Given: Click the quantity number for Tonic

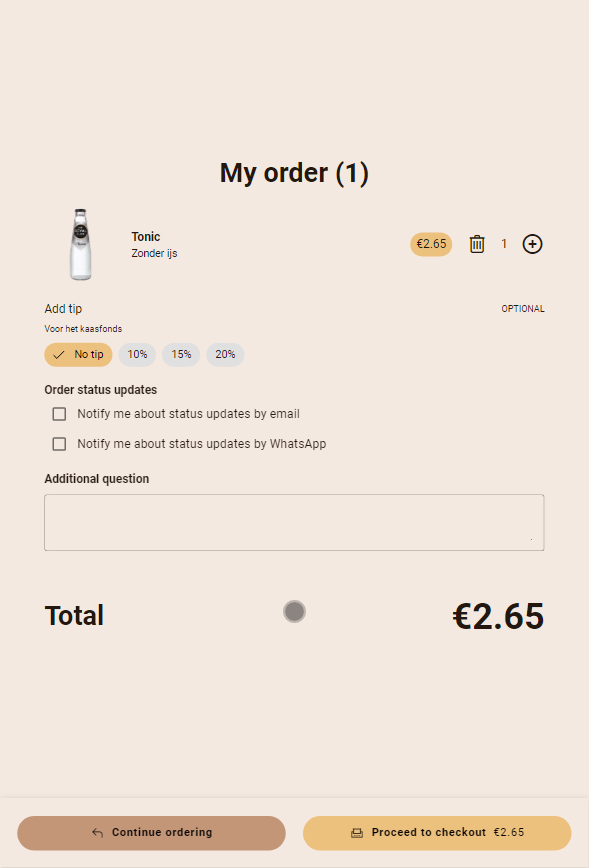Looking at the screenshot, I should tap(504, 244).
